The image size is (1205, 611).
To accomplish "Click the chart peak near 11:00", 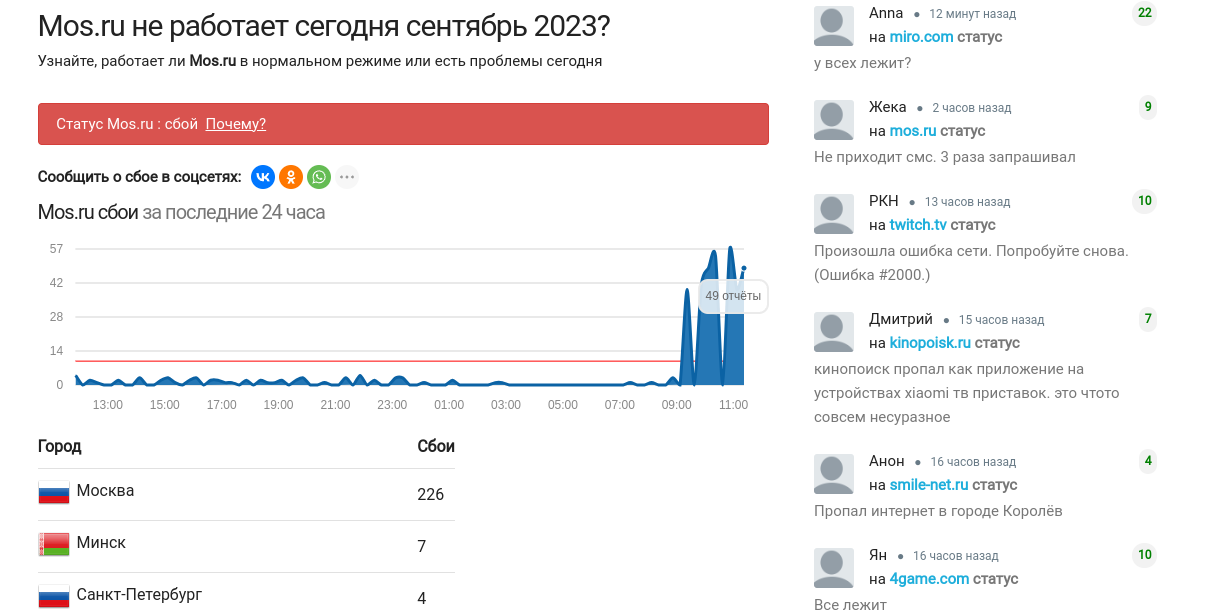I will tap(731, 248).
